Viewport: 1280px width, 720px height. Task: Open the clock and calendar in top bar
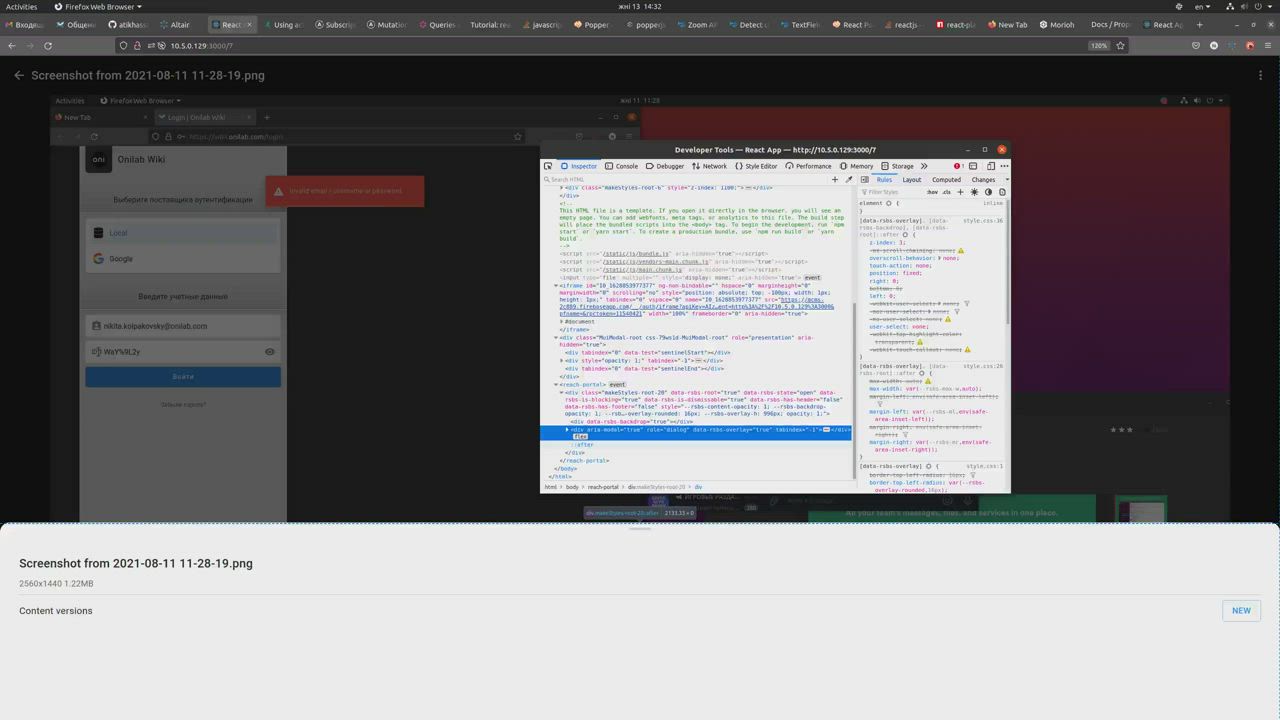[x=640, y=6]
